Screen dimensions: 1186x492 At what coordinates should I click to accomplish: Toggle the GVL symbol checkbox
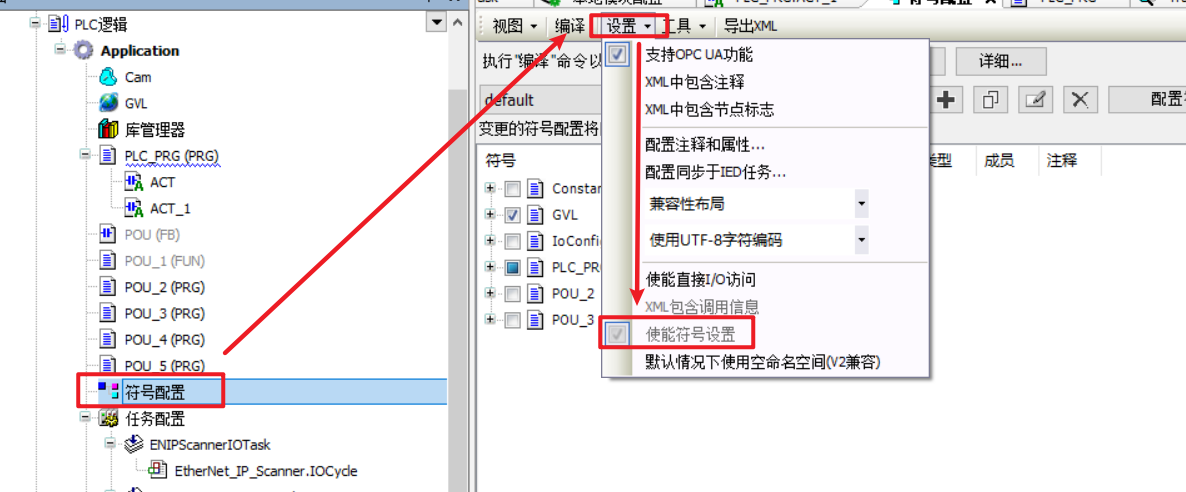pos(512,215)
